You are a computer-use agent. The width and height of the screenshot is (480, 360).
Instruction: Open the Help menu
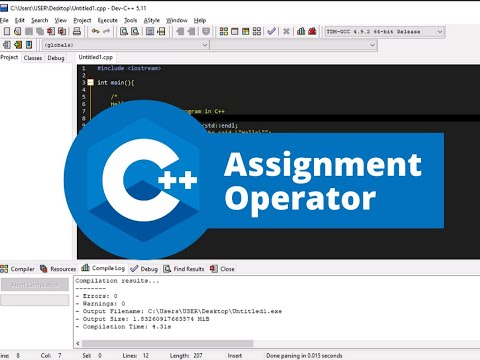point(200,20)
